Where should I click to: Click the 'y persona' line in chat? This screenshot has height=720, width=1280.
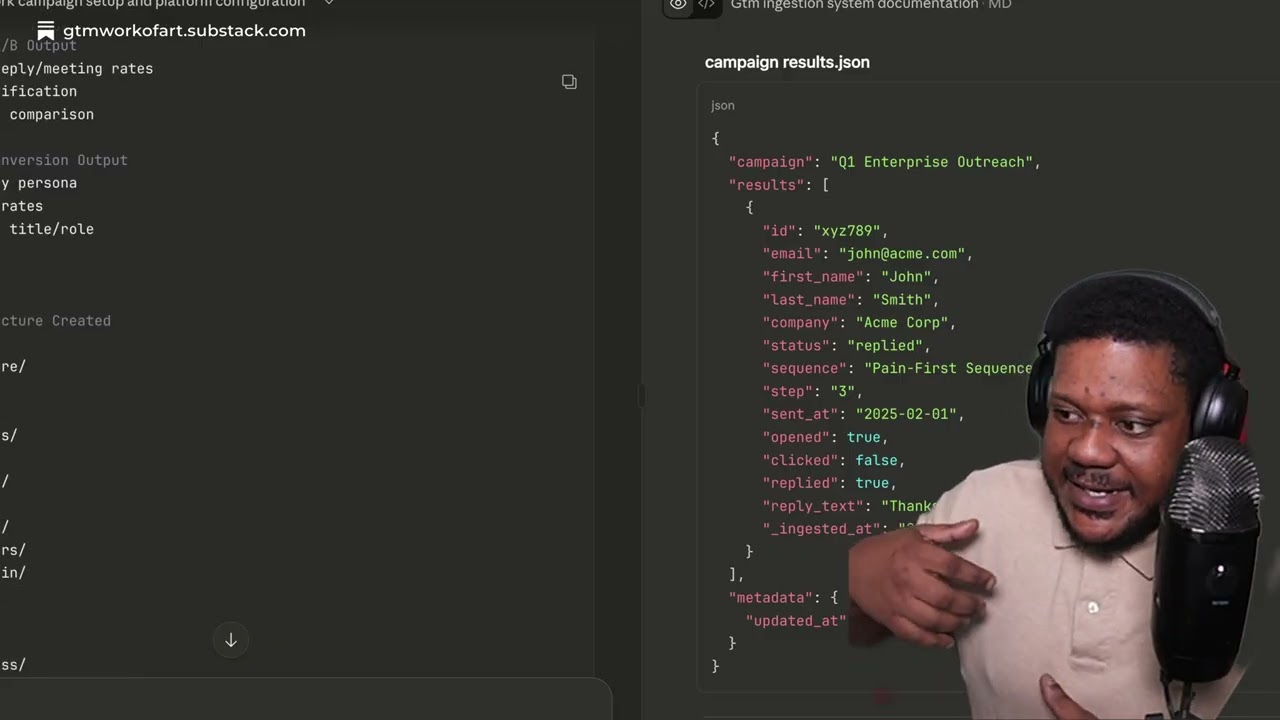(39, 183)
